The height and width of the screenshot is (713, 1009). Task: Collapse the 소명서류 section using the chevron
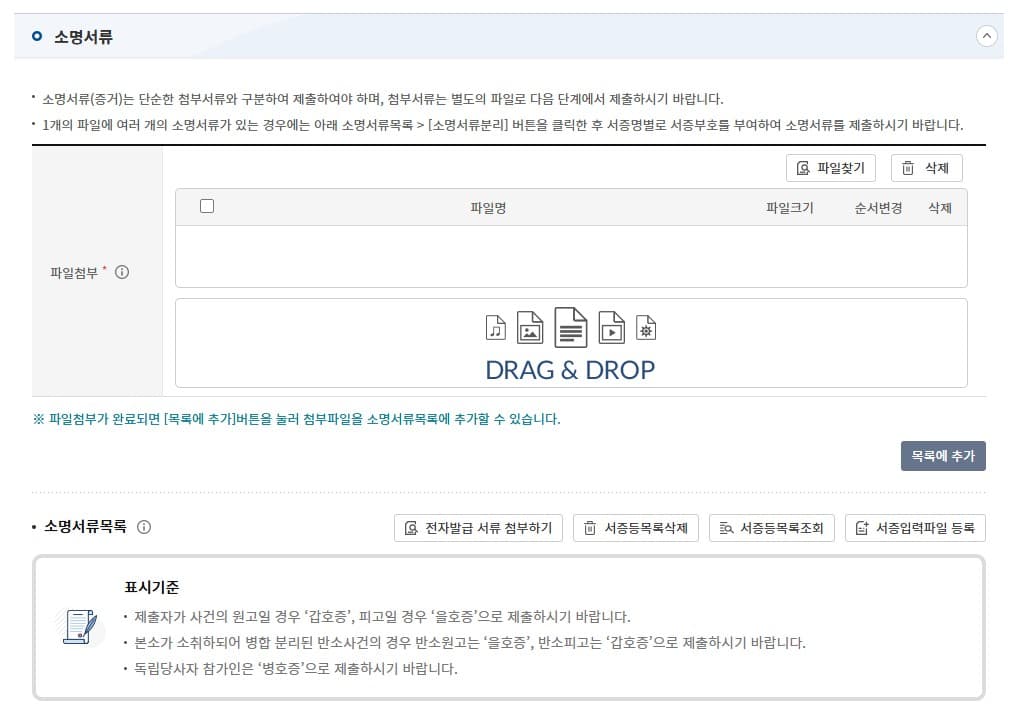point(986,36)
